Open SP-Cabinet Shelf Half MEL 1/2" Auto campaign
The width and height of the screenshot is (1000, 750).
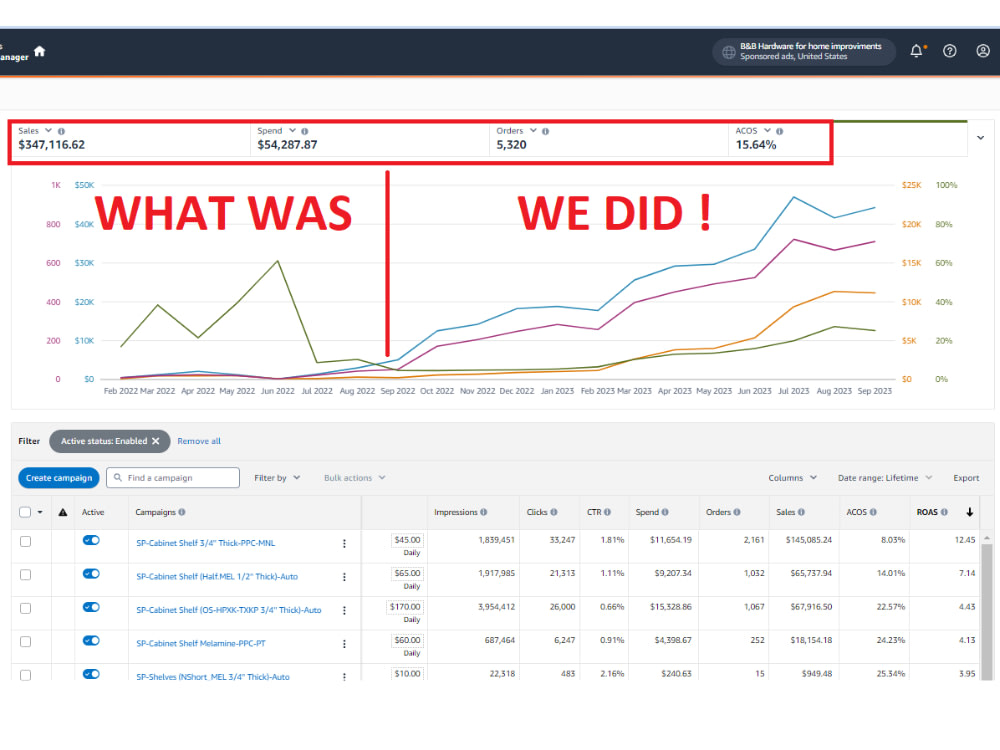click(217, 577)
